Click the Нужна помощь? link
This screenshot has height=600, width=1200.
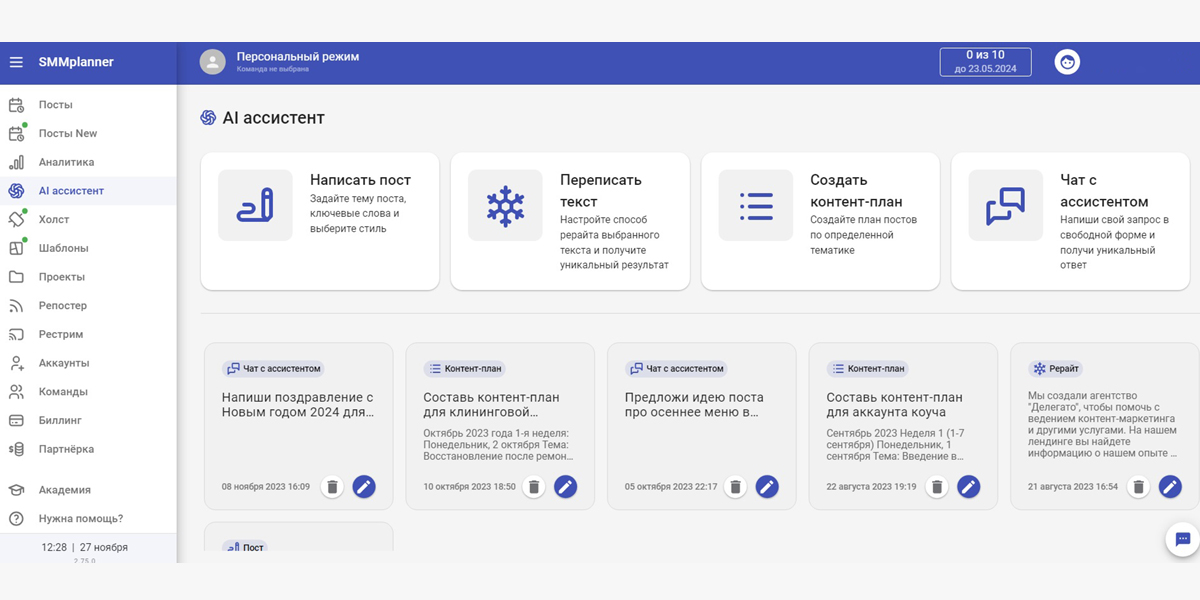80,518
